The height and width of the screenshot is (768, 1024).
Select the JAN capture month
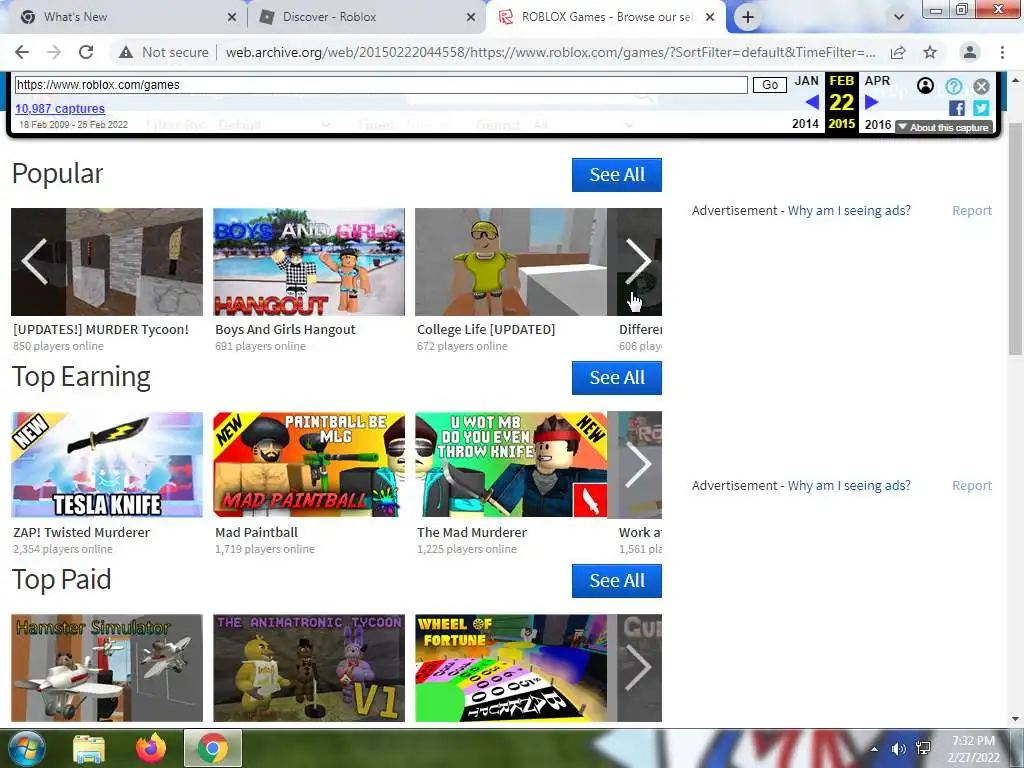tap(807, 80)
